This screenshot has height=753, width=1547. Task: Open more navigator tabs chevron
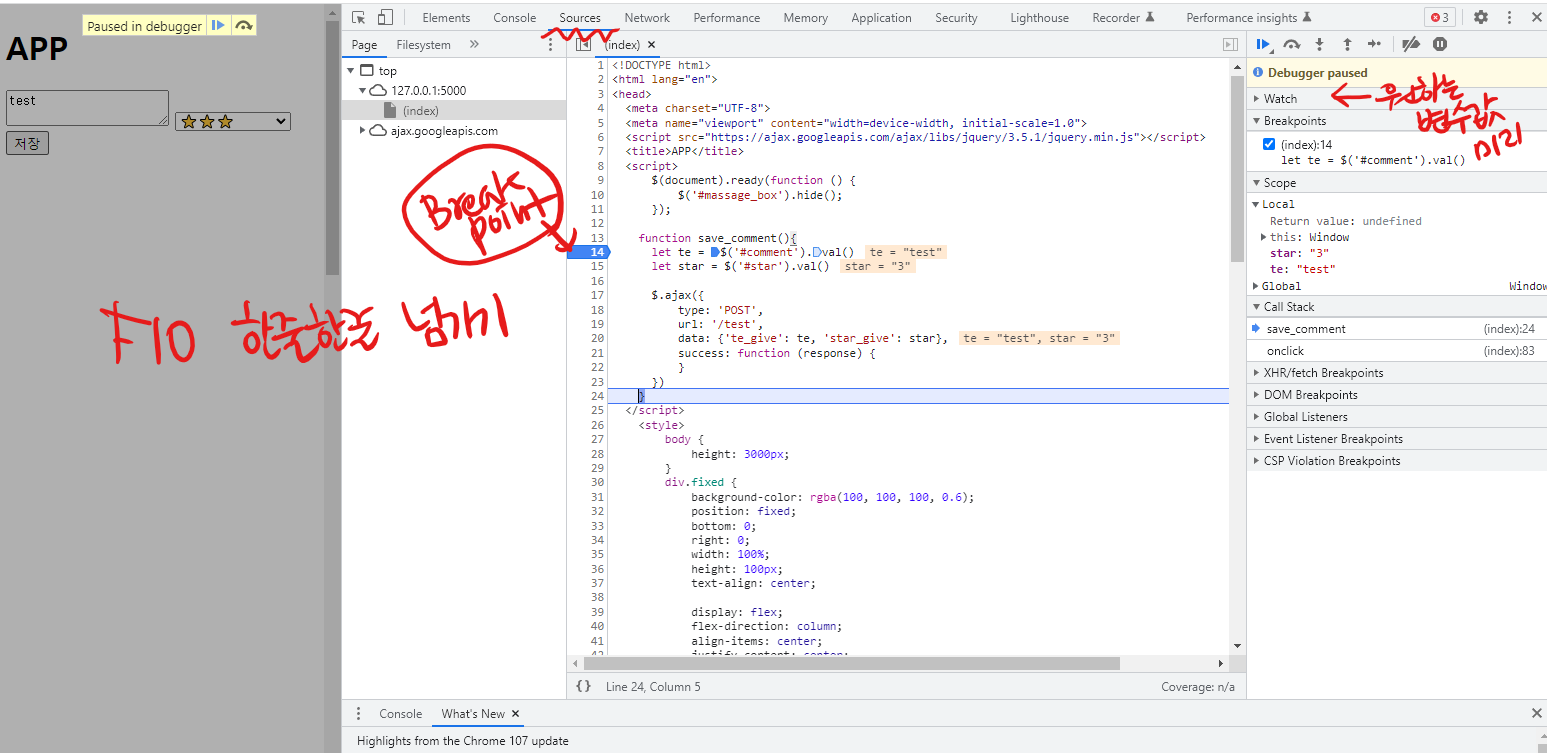coord(474,44)
